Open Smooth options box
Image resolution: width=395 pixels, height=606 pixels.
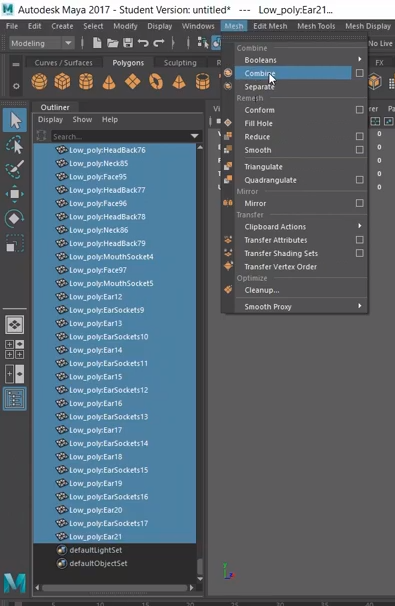tap(359, 150)
